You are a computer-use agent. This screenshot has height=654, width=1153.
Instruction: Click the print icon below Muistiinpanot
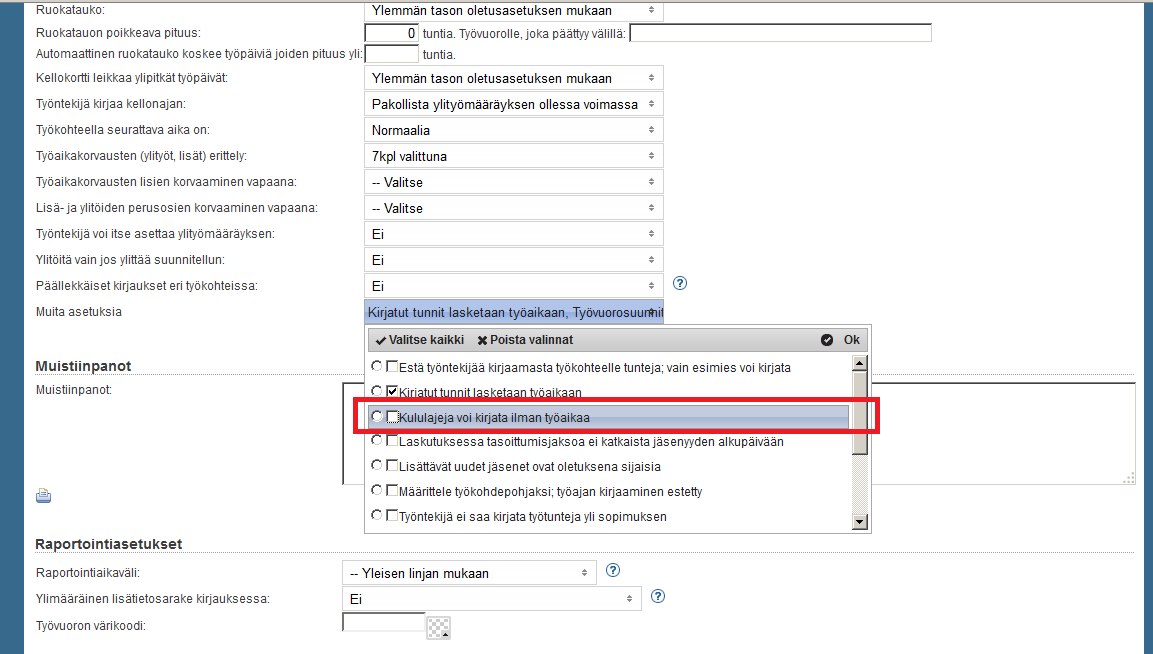(43, 496)
